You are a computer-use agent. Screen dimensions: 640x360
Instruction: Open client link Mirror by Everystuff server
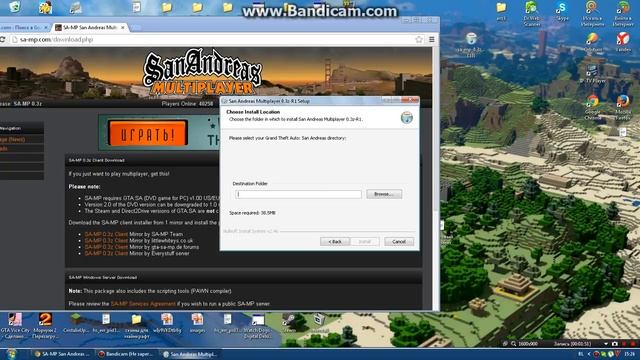pyautogui.click(x=106, y=253)
